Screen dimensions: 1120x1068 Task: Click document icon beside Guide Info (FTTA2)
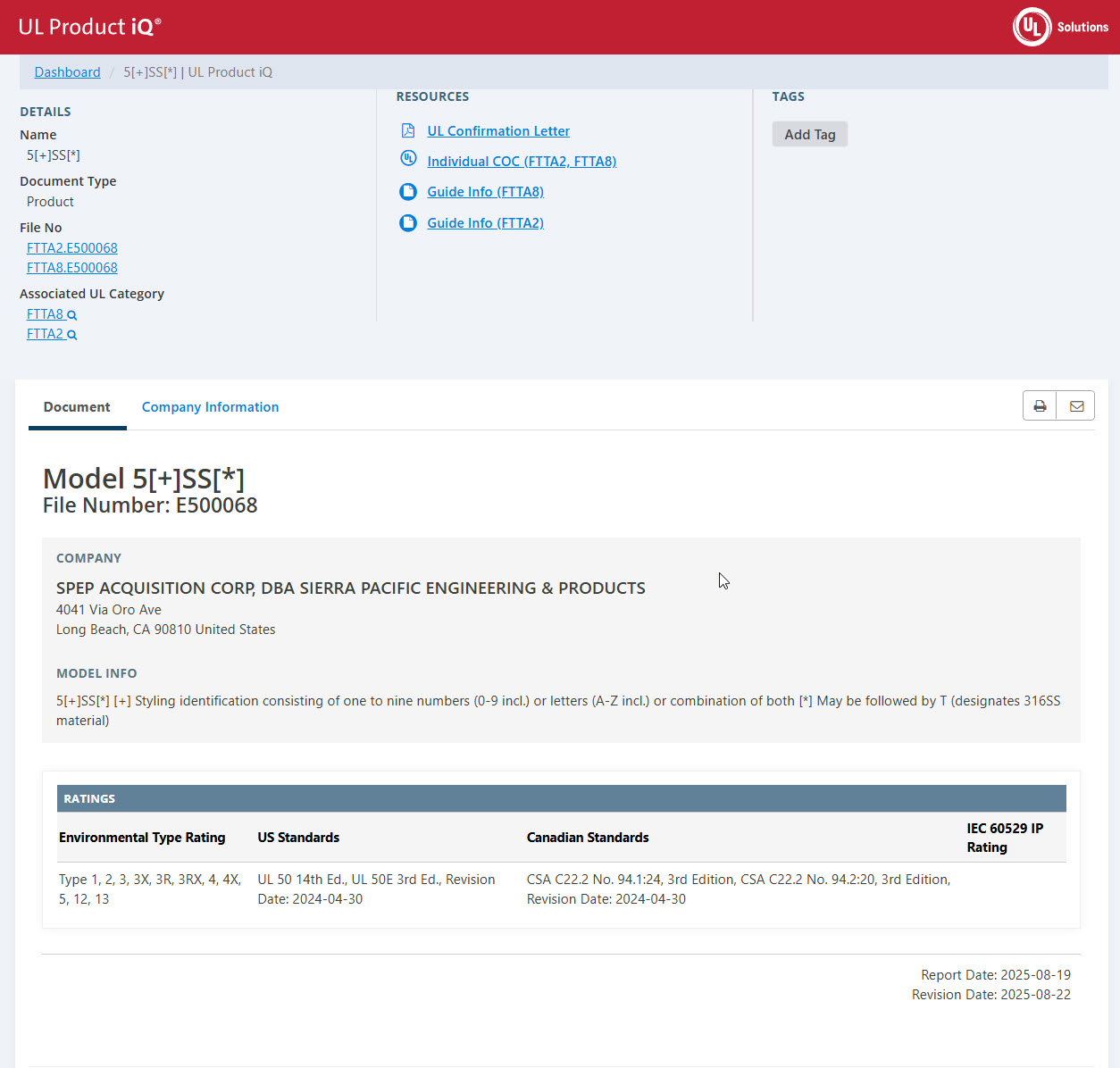(x=408, y=223)
